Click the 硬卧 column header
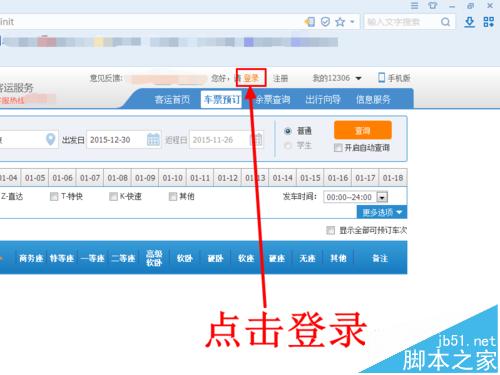The height and width of the screenshot is (375, 500). (x=215, y=258)
